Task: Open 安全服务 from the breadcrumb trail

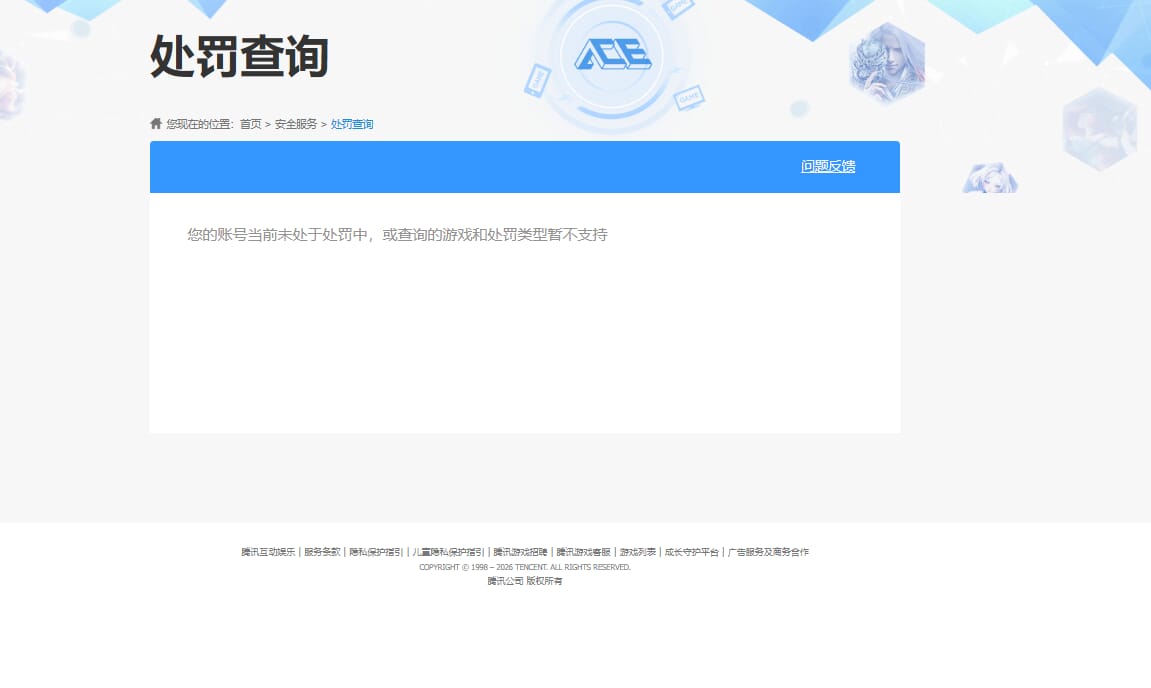Action: tap(296, 124)
